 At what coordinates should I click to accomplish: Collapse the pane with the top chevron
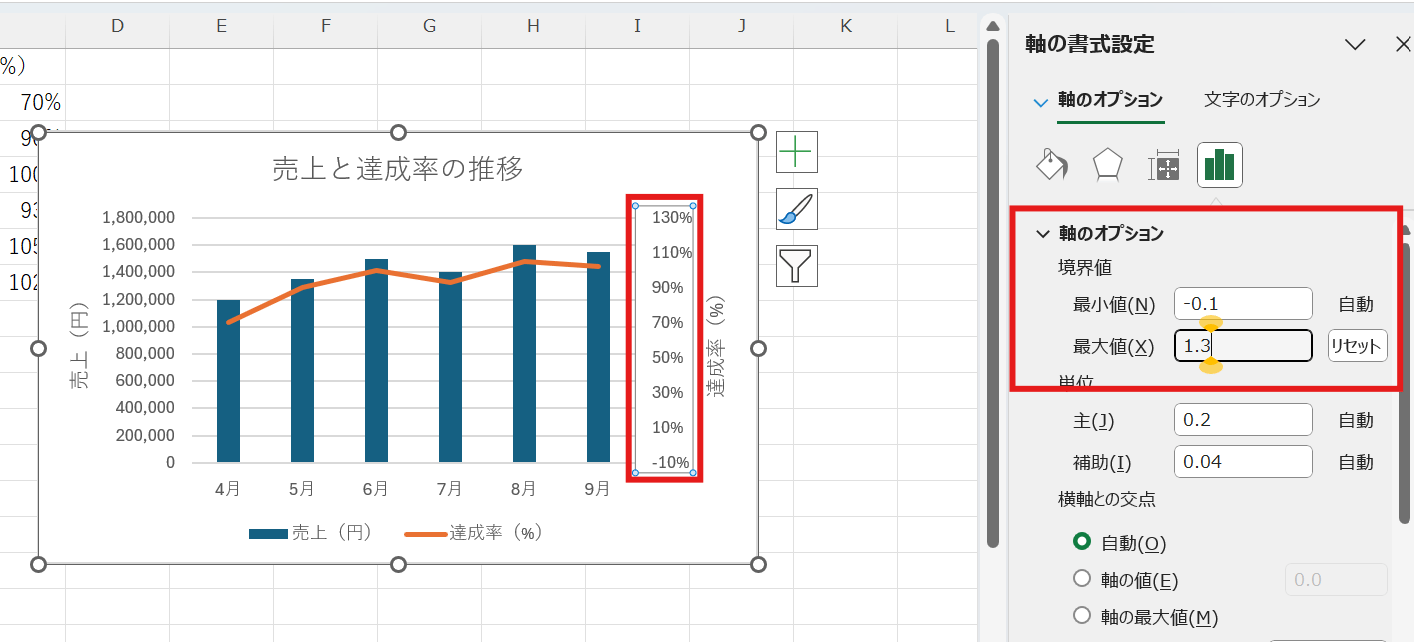coord(1355,44)
